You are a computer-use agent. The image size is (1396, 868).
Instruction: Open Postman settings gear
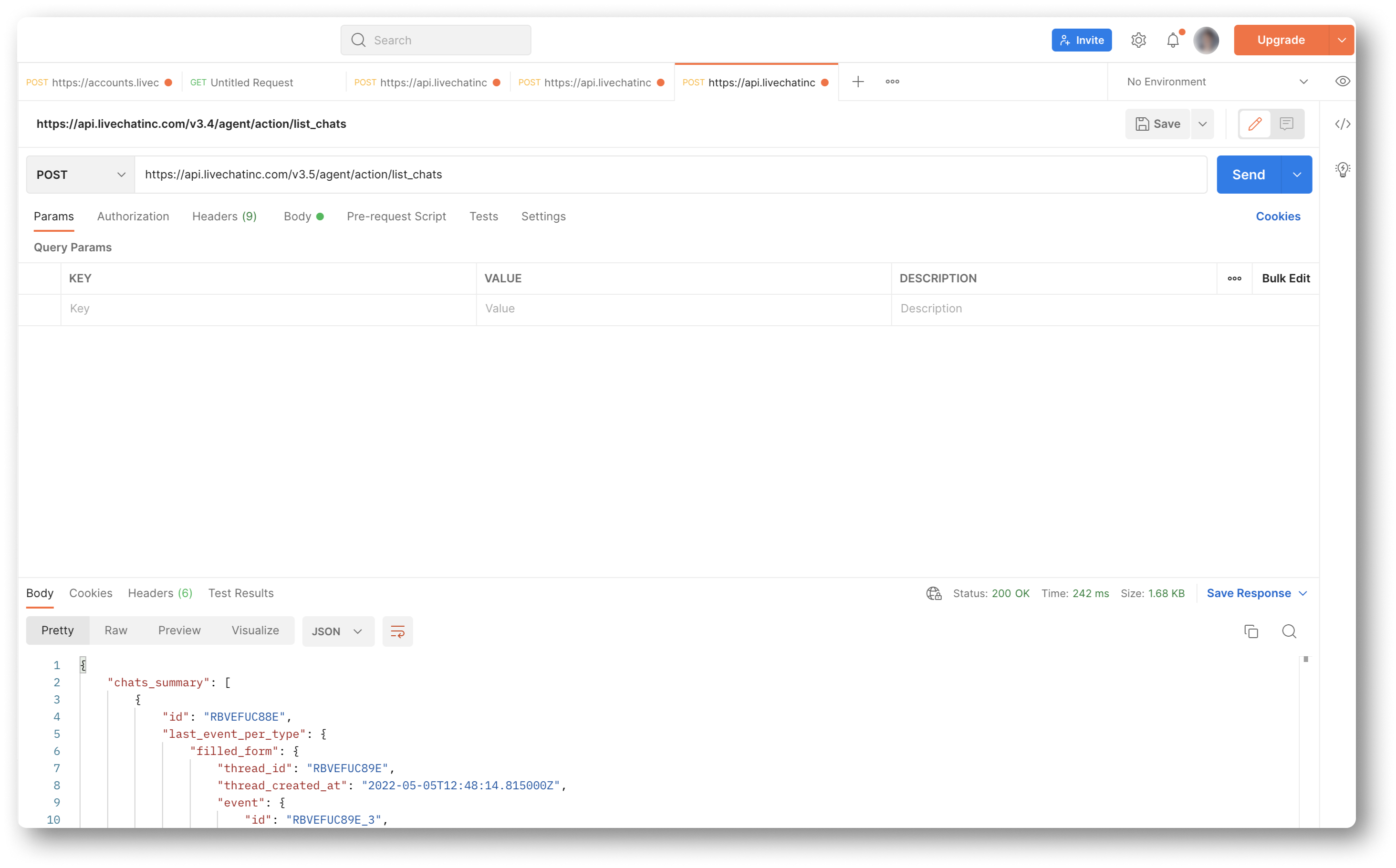tap(1139, 40)
